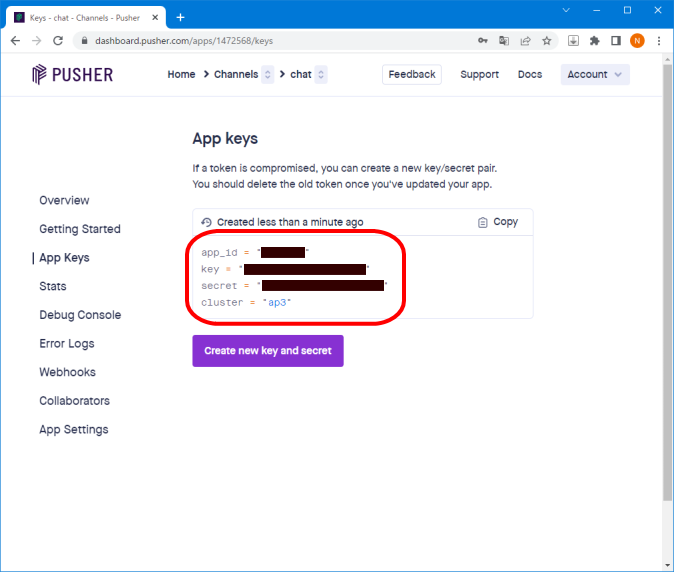The image size is (674, 572).
Task: Expand the chat app switcher
Action: 321,75
